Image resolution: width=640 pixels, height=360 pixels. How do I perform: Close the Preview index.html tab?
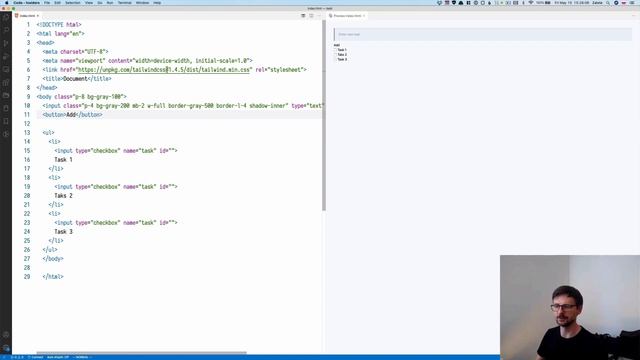point(364,16)
